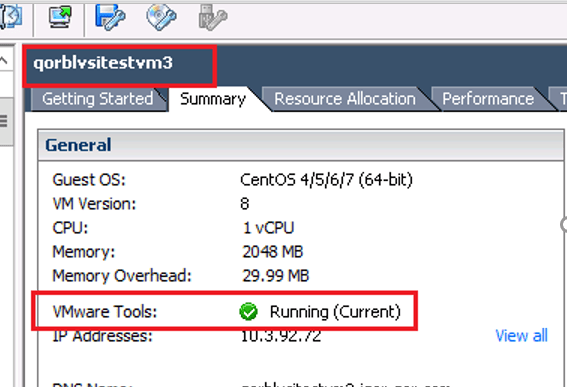Open the cut-off tab after Performance
This screenshot has height=387, width=567.
click(559, 99)
